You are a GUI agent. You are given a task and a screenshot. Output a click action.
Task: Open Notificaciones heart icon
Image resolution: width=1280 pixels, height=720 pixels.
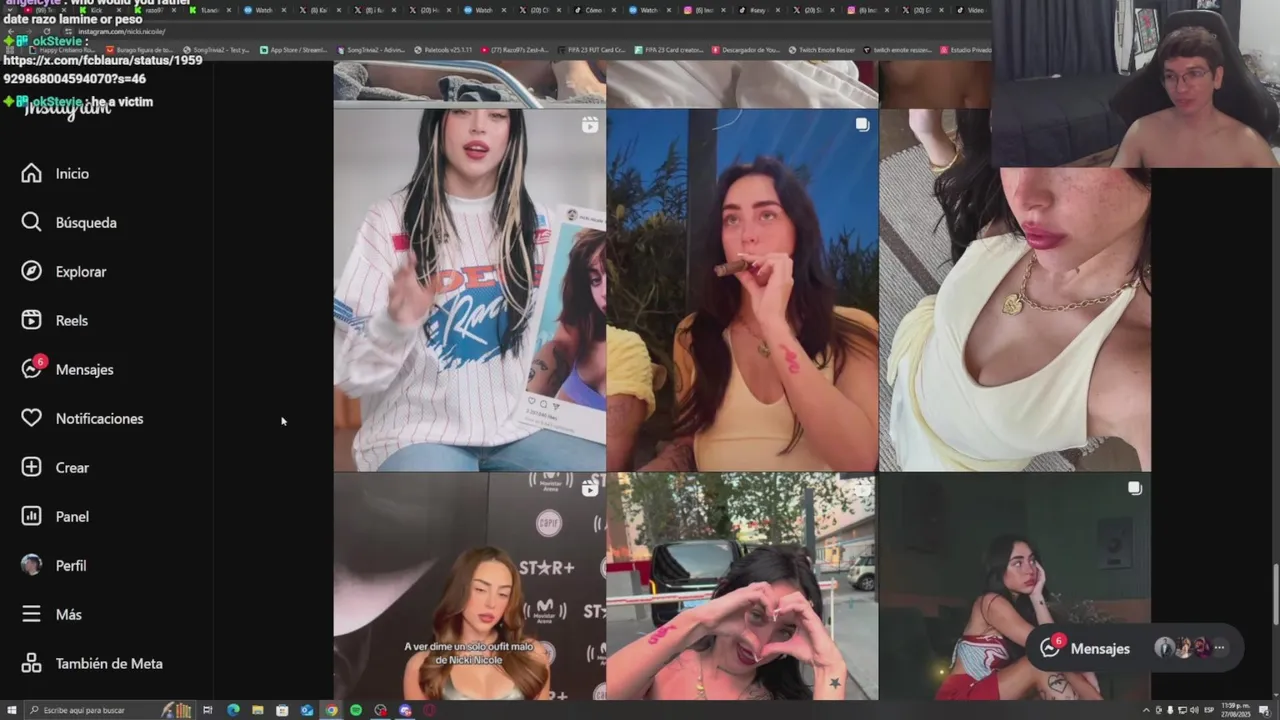[31, 418]
